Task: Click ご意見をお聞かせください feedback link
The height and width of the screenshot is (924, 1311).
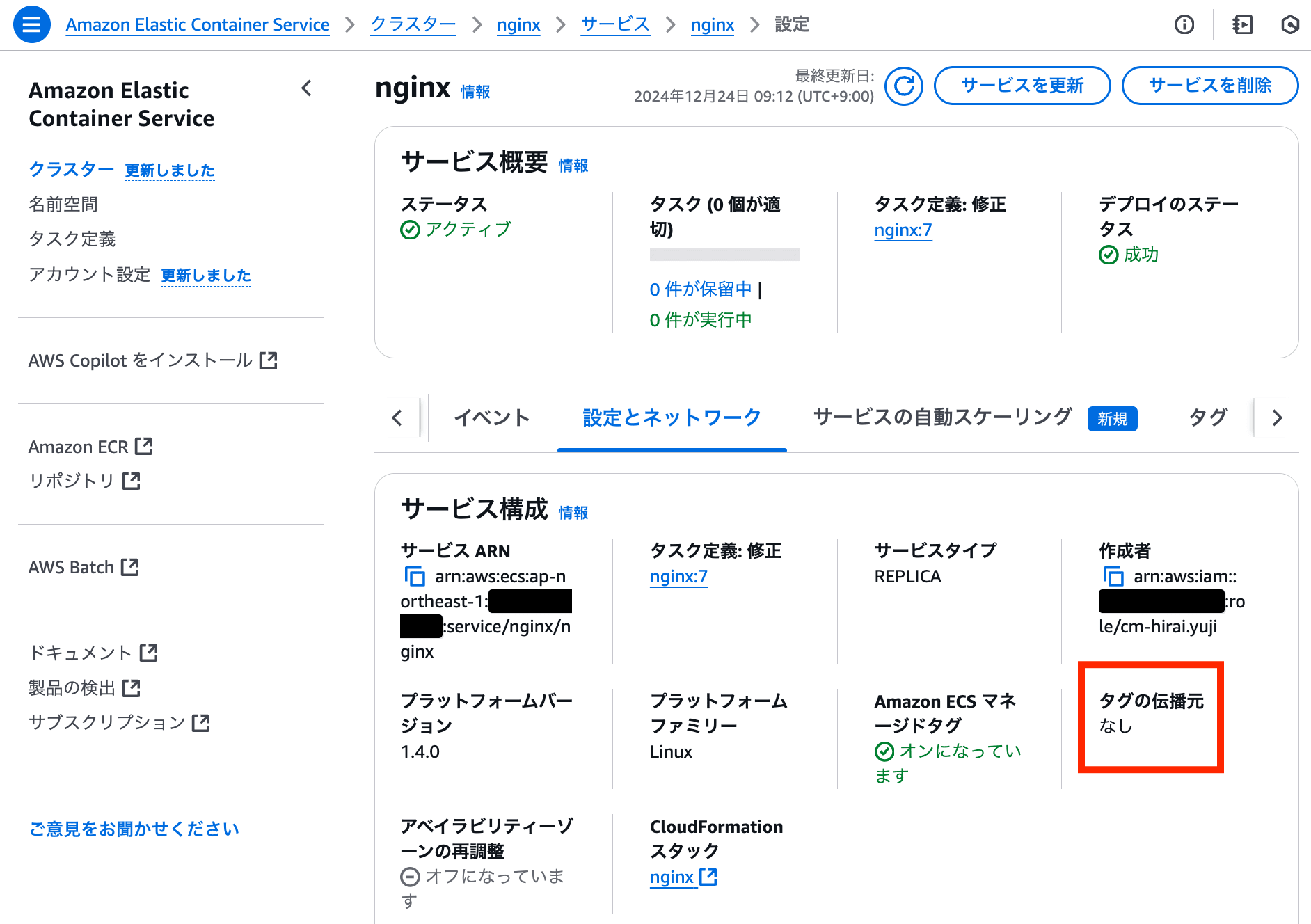Action: point(134,829)
